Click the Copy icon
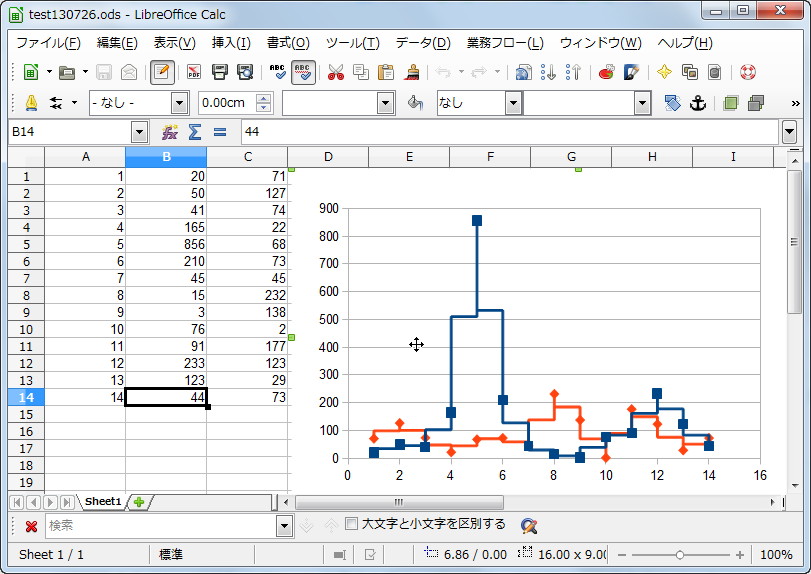 (x=361, y=72)
